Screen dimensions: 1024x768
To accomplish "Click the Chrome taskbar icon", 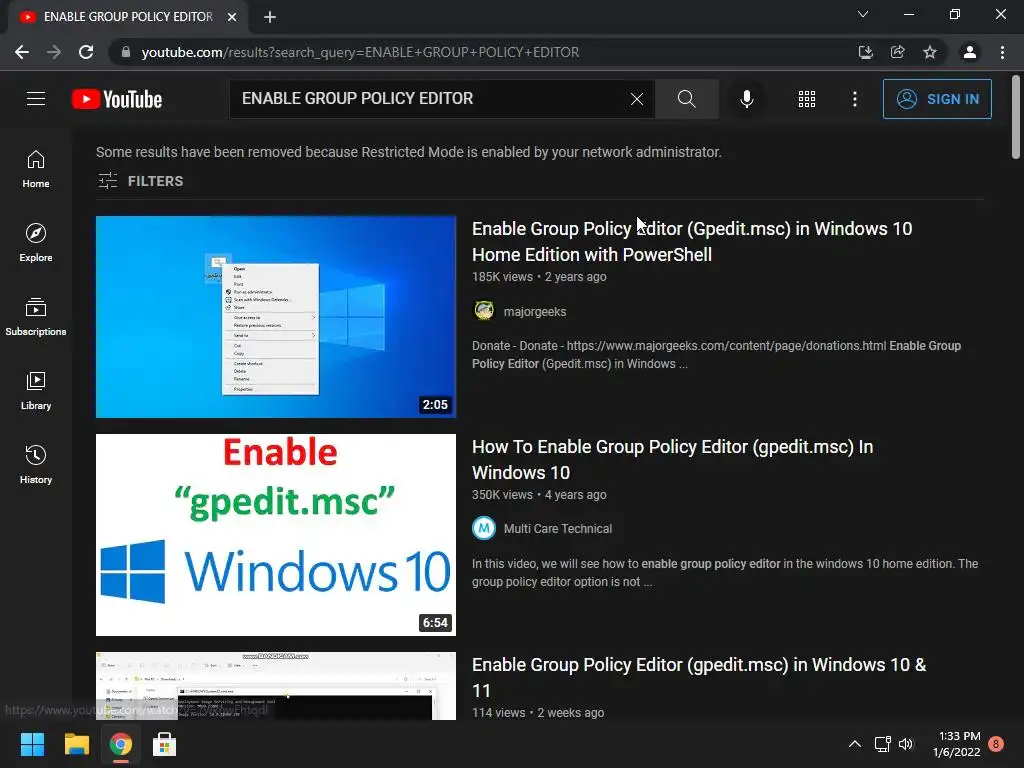I will (x=120, y=744).
